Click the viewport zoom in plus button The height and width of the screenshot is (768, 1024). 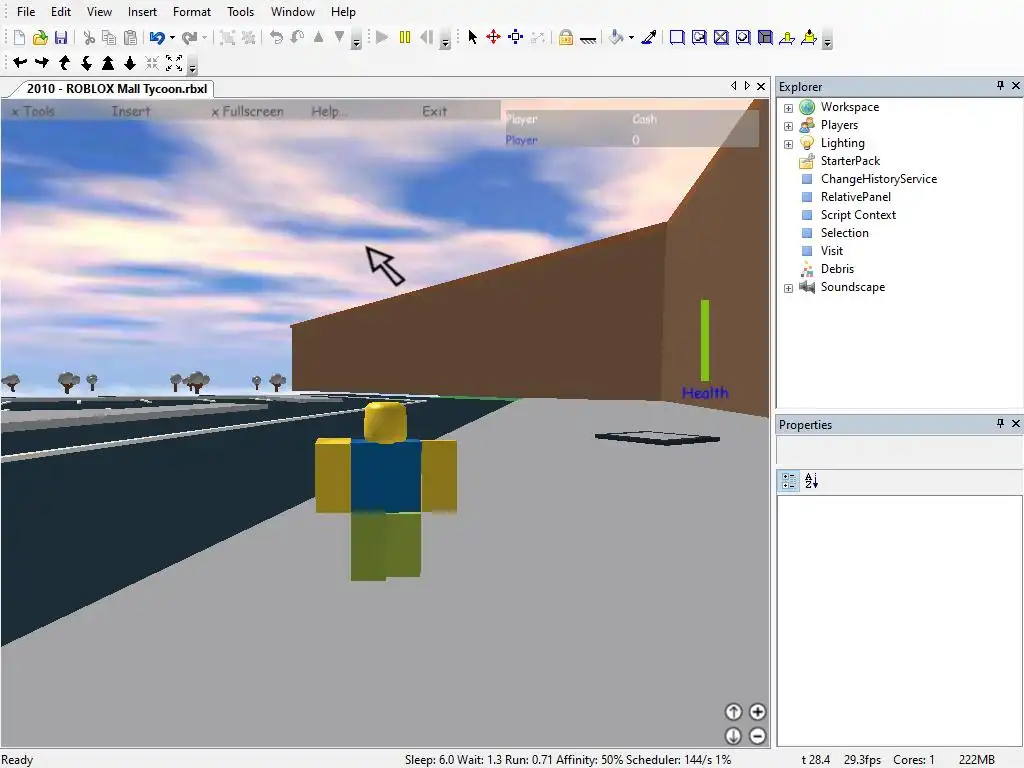[x=758, y=712]
